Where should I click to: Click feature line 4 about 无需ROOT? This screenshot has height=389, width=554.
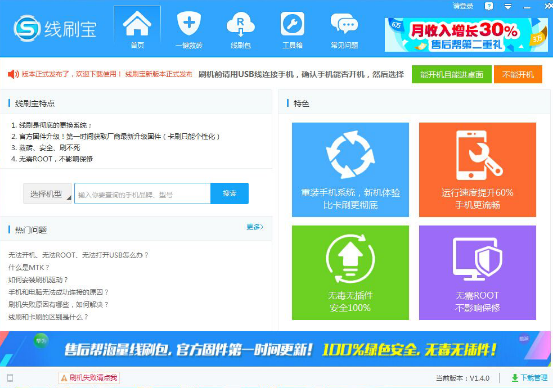(52, 159)
